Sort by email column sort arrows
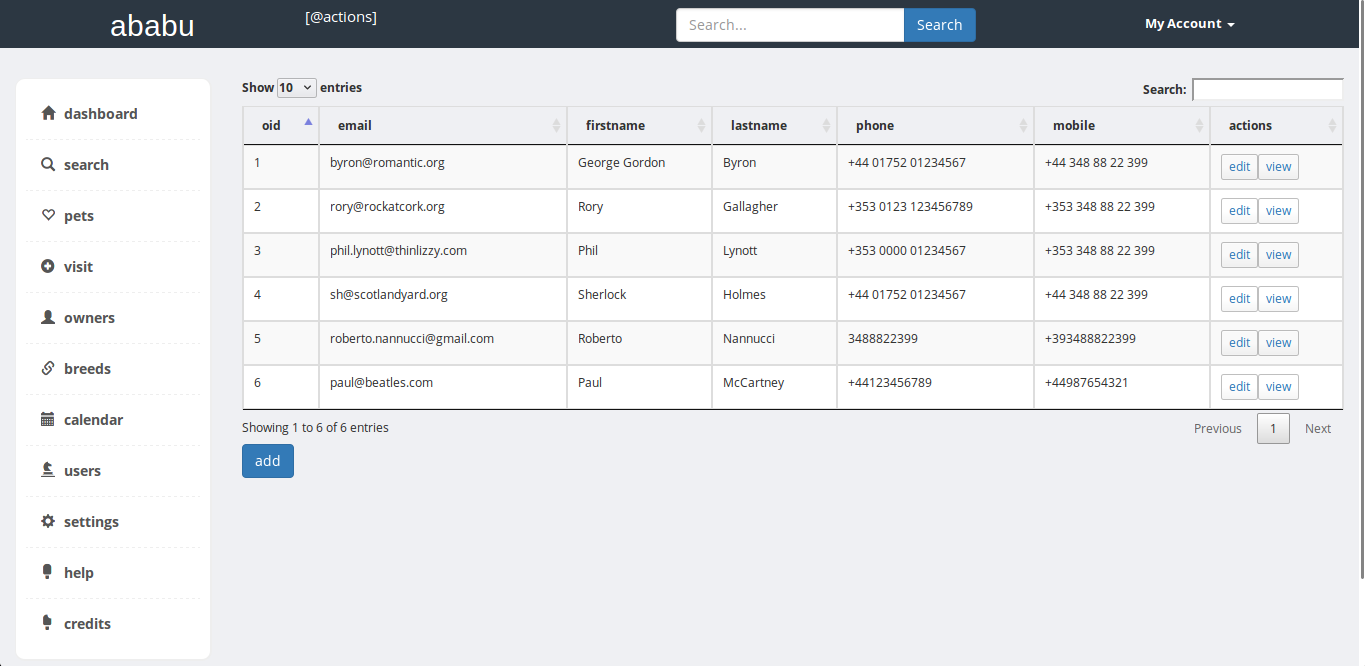1365x666 pixels. [x=556, y=125]
